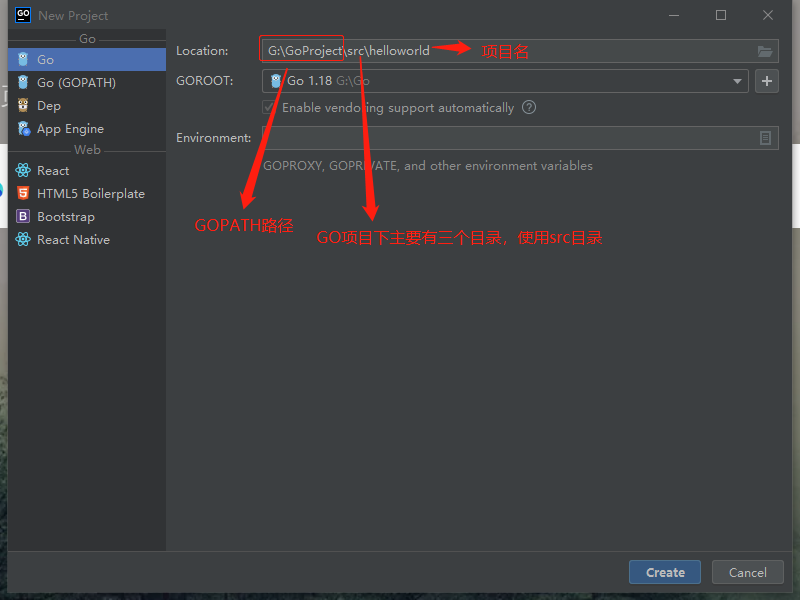The height and width of the screenshot is (600, 800).
Task: Open the Environment variables editor icon
Action: (x=765, y=138)
